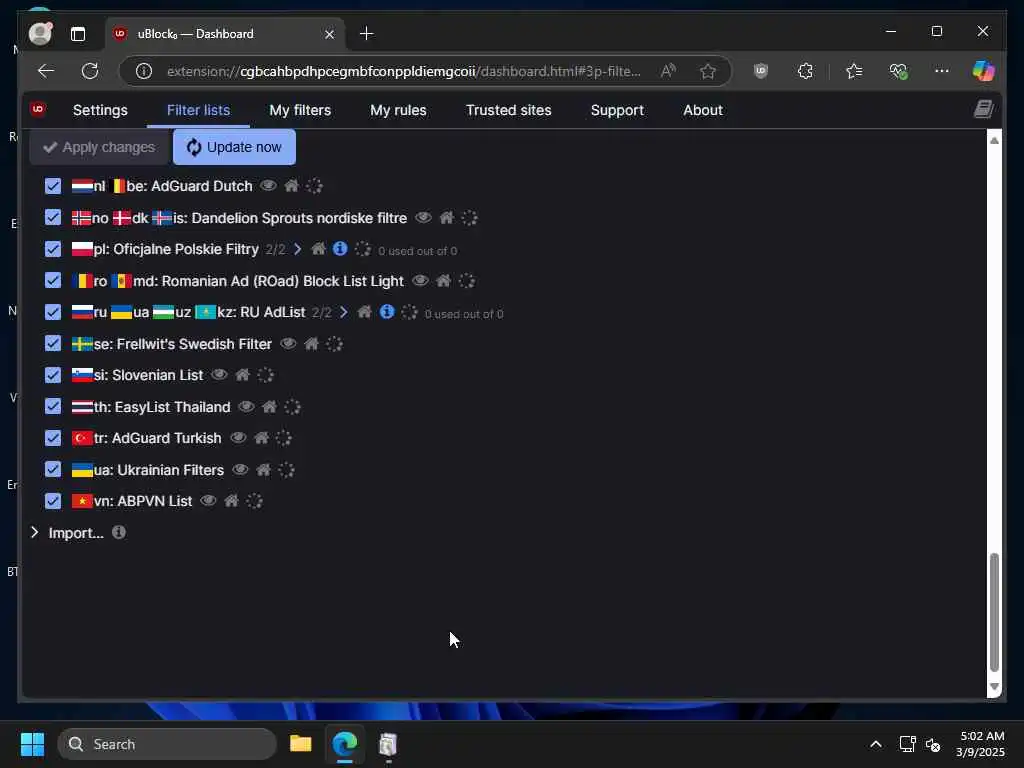Open home page of AdGuard Dutch list
The width and height of the screenshot is (1024, 768).
pos(291,186)
